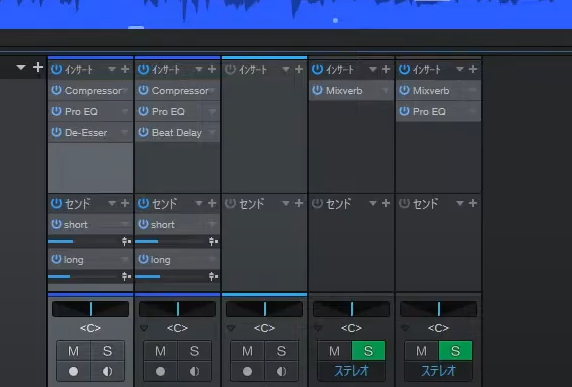Bypass Pro EQ on the De-Esser channel
Viewport: 572px width, 387px height.
point(57,111)
